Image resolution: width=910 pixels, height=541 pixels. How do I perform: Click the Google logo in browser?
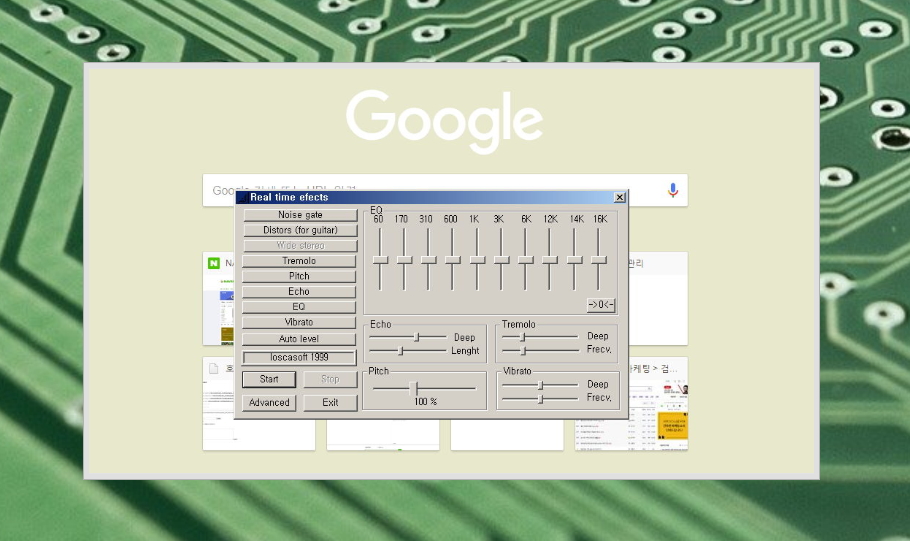click(445, 121)
